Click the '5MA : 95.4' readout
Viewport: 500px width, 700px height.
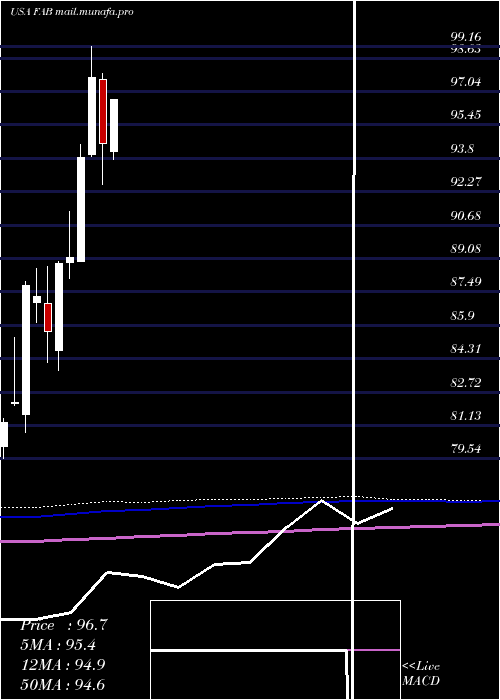click(58, 645)
